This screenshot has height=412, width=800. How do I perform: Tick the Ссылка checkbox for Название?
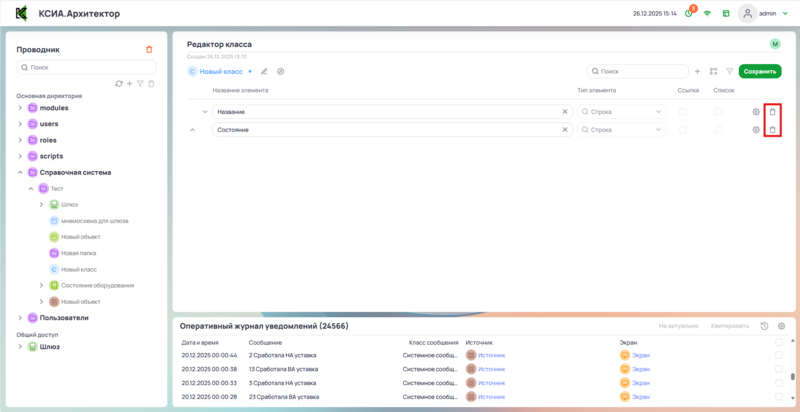(683, 112)
